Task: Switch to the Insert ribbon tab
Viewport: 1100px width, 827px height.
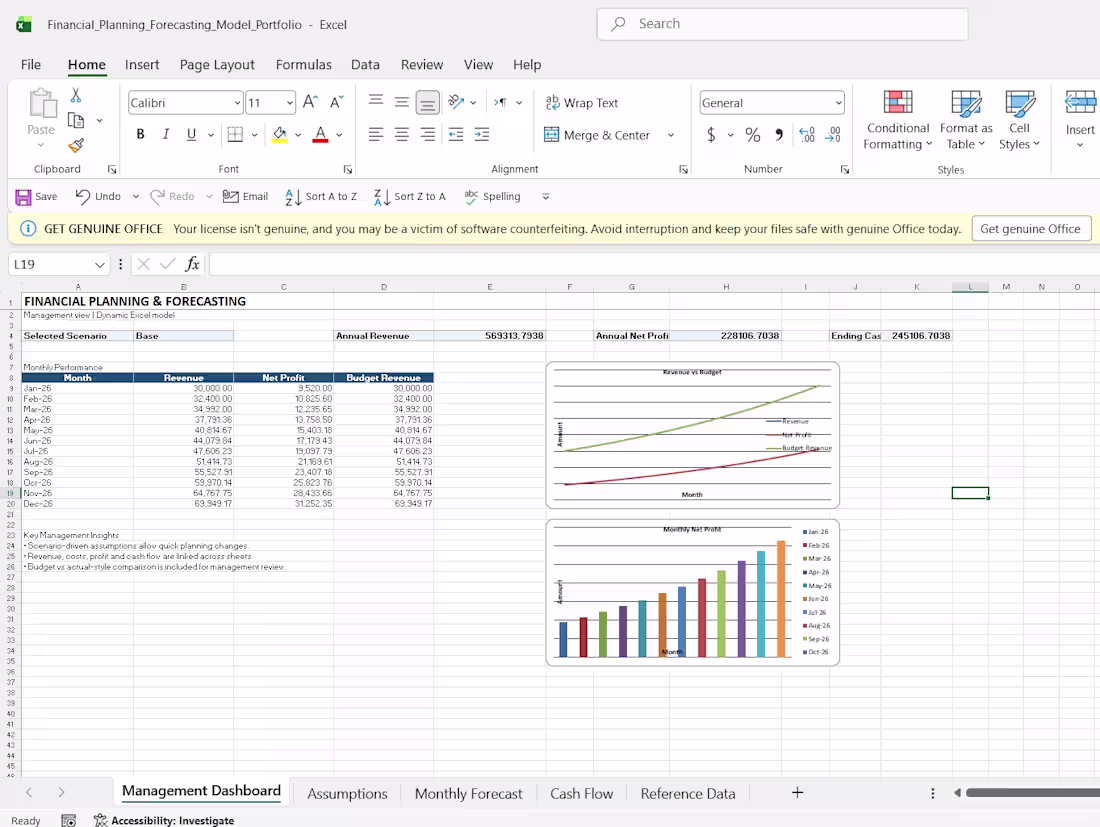Action: tap(142, 65)
